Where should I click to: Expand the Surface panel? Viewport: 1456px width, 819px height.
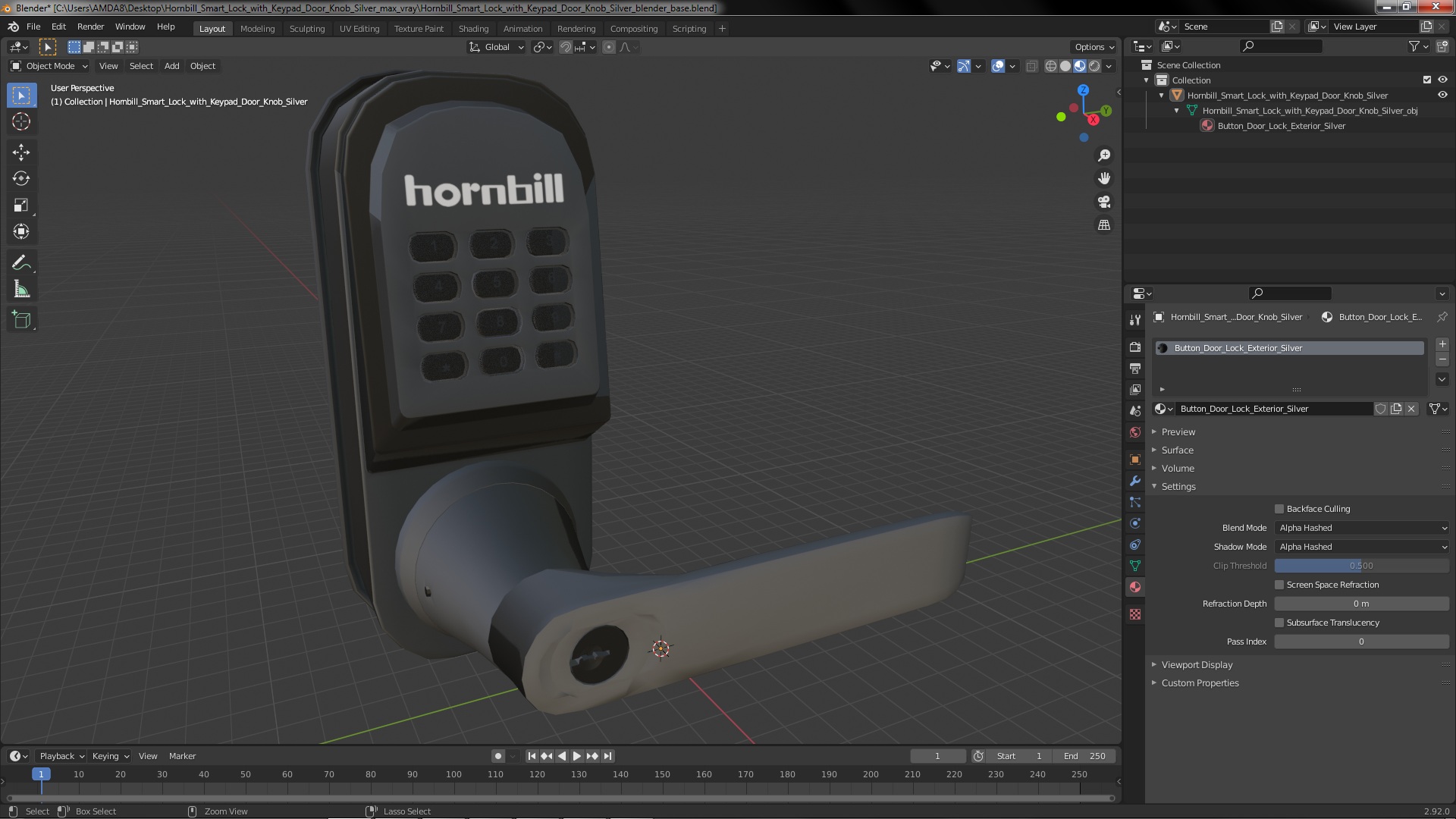click(x=1177, y=450)
